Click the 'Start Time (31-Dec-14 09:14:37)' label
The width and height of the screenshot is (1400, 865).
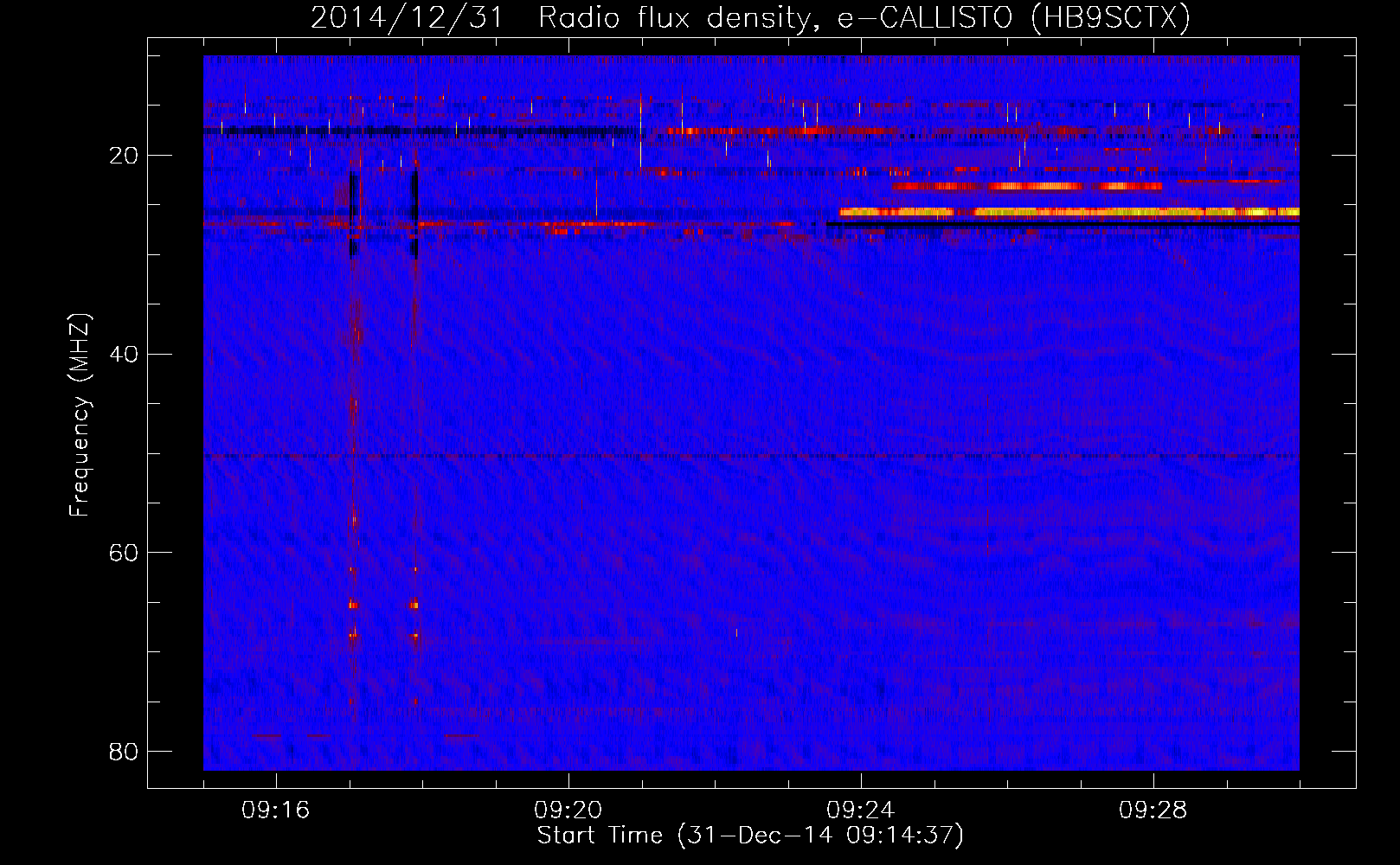(x=750, y=836)
